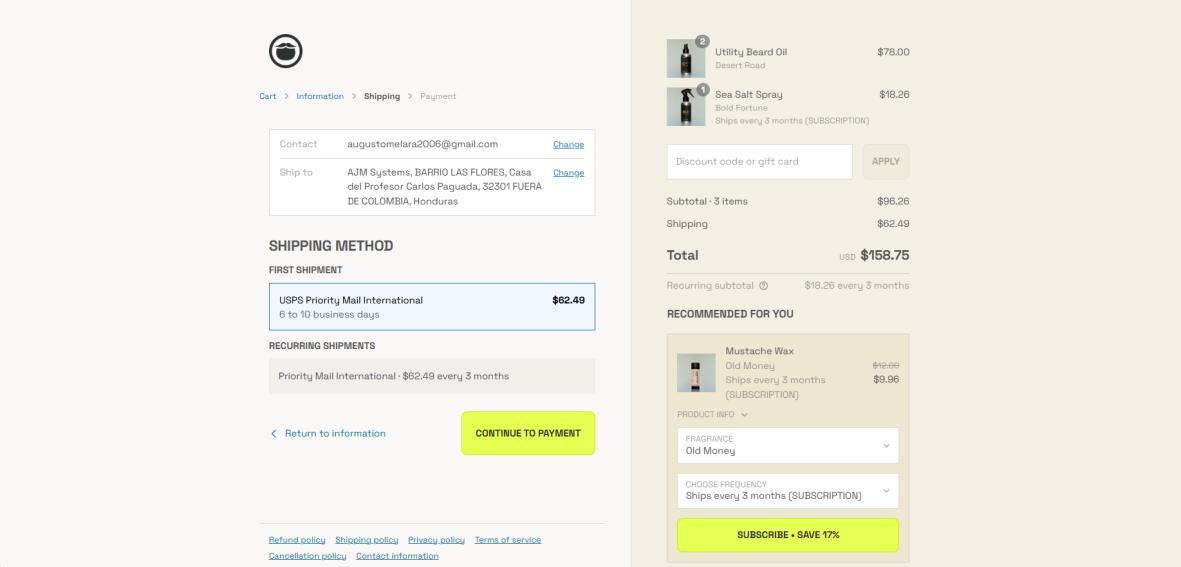Expand the Product Info section
Viewport: 1181px width, 567px height.
click(712, 415)
